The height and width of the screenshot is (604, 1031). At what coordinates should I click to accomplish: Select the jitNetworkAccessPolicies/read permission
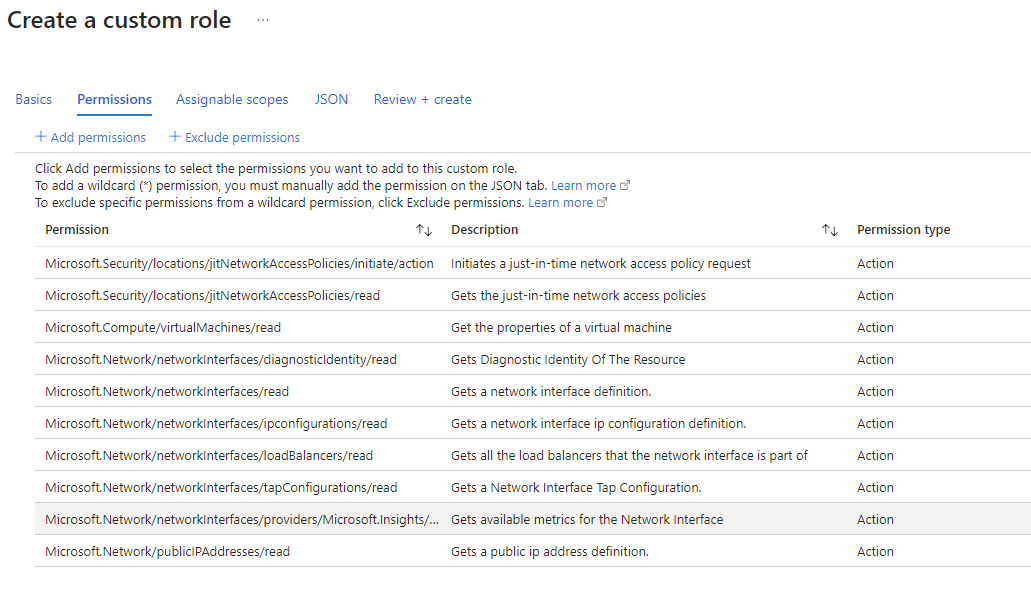coord(212,296)
